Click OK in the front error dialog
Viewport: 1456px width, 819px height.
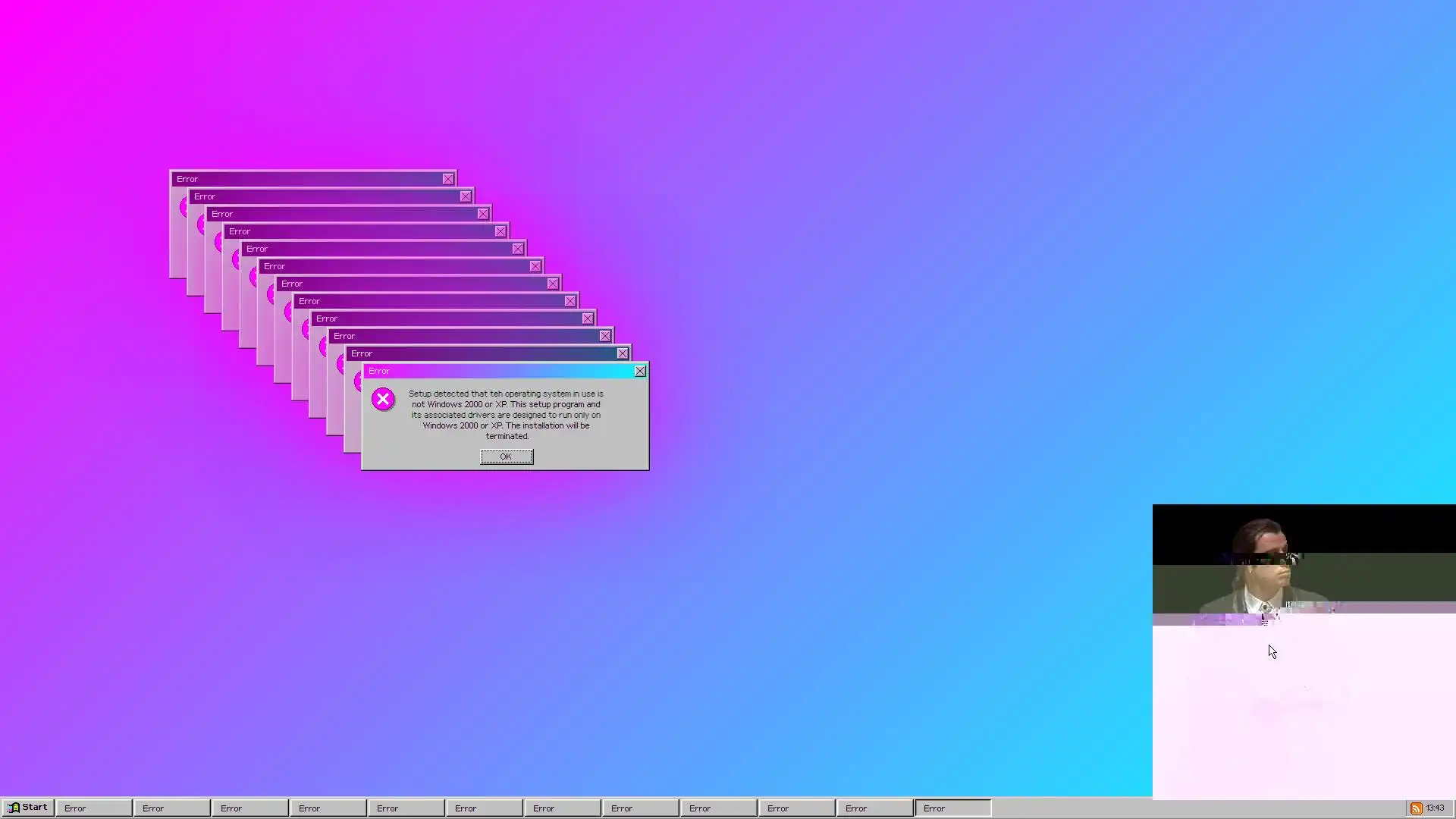tap(507, 457)
